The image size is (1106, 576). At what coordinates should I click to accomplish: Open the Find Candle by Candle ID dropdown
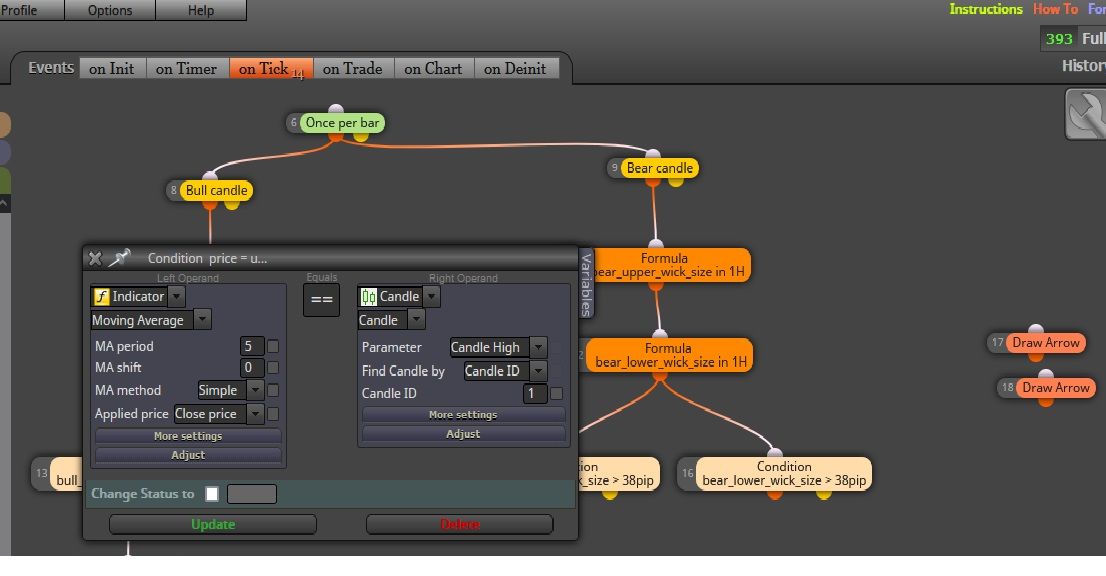pyautogui.click(x=538, y=371)
